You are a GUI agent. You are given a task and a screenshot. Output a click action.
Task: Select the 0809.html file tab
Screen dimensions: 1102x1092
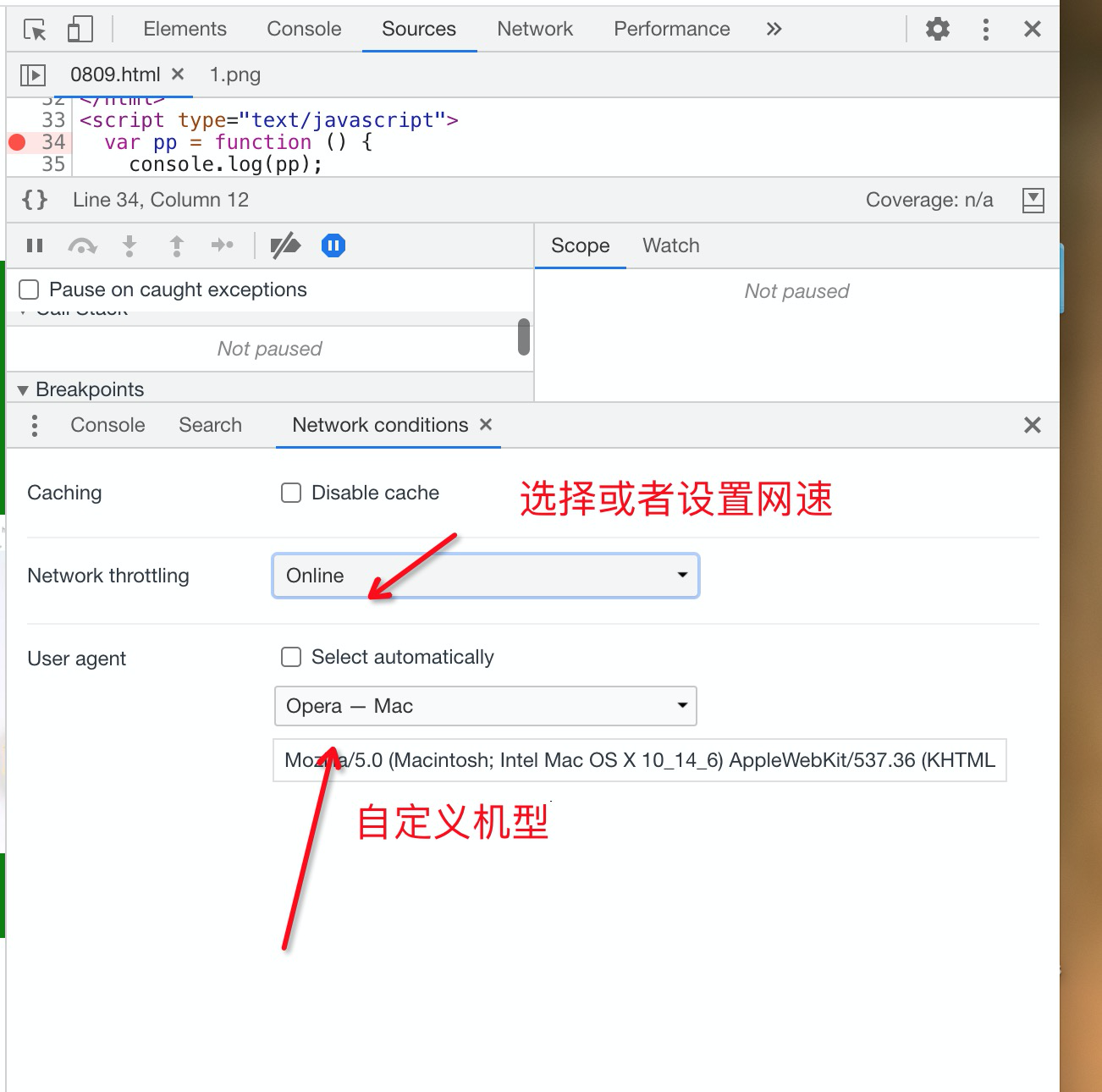pyautogui.click(x=115, y=75)
